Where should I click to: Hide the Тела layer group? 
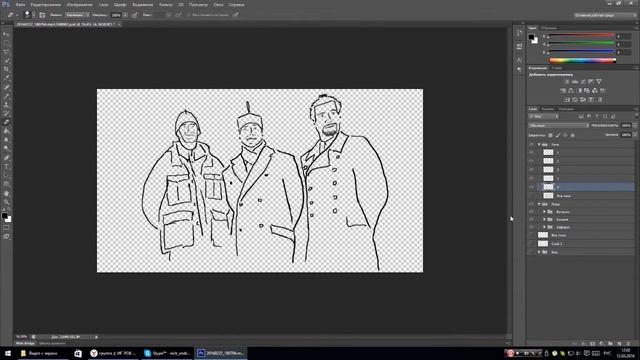[531, 144]
